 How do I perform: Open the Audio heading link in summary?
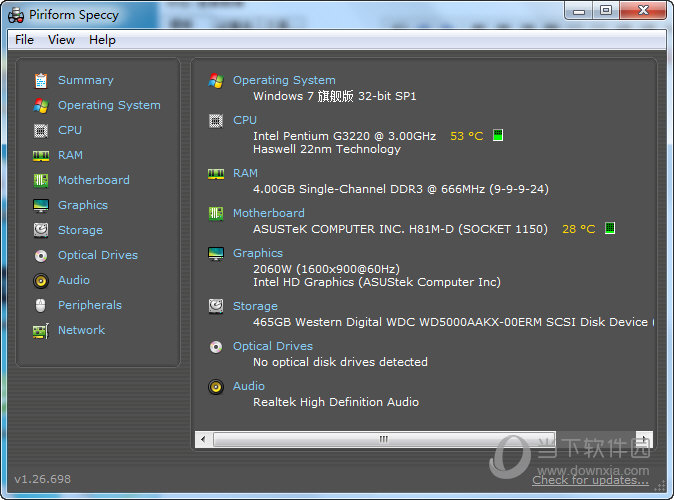point(249,387)
